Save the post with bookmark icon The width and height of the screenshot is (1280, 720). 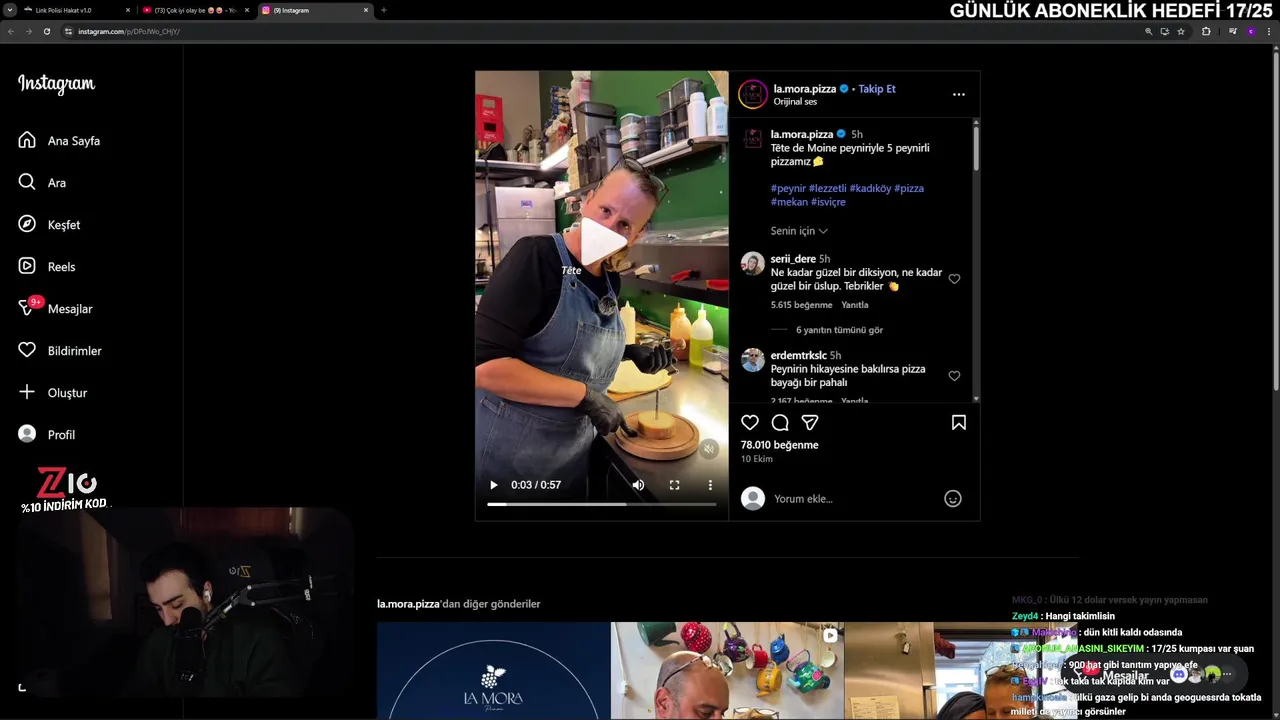958,423
